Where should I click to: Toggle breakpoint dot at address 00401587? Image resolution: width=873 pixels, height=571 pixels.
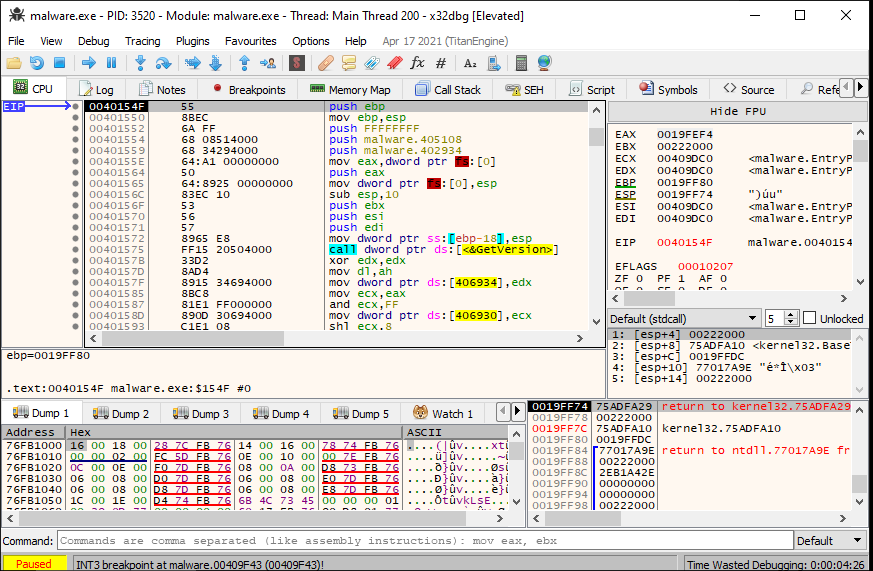click(x=75, y=304)
